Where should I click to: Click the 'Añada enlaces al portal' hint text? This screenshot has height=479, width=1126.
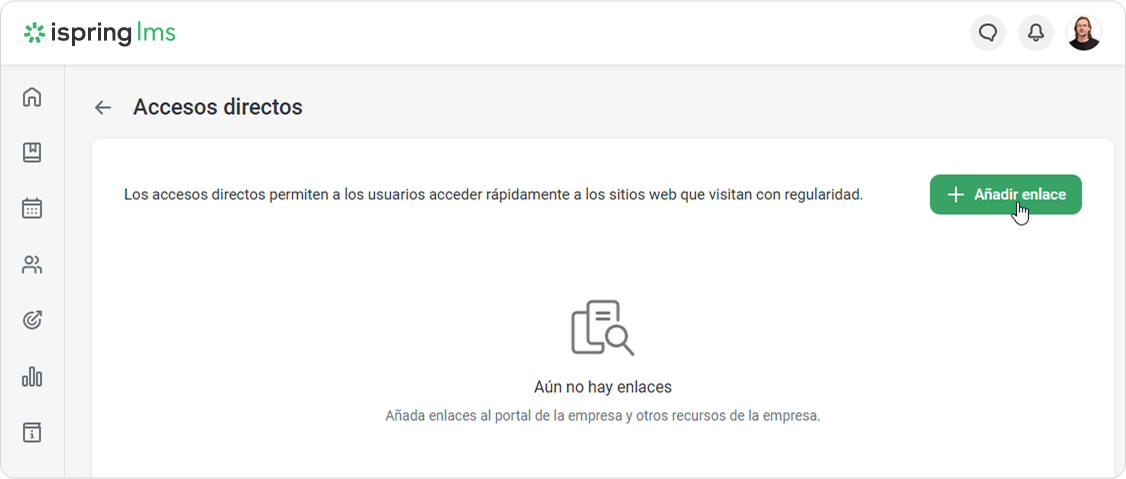(x=602, y=415)
